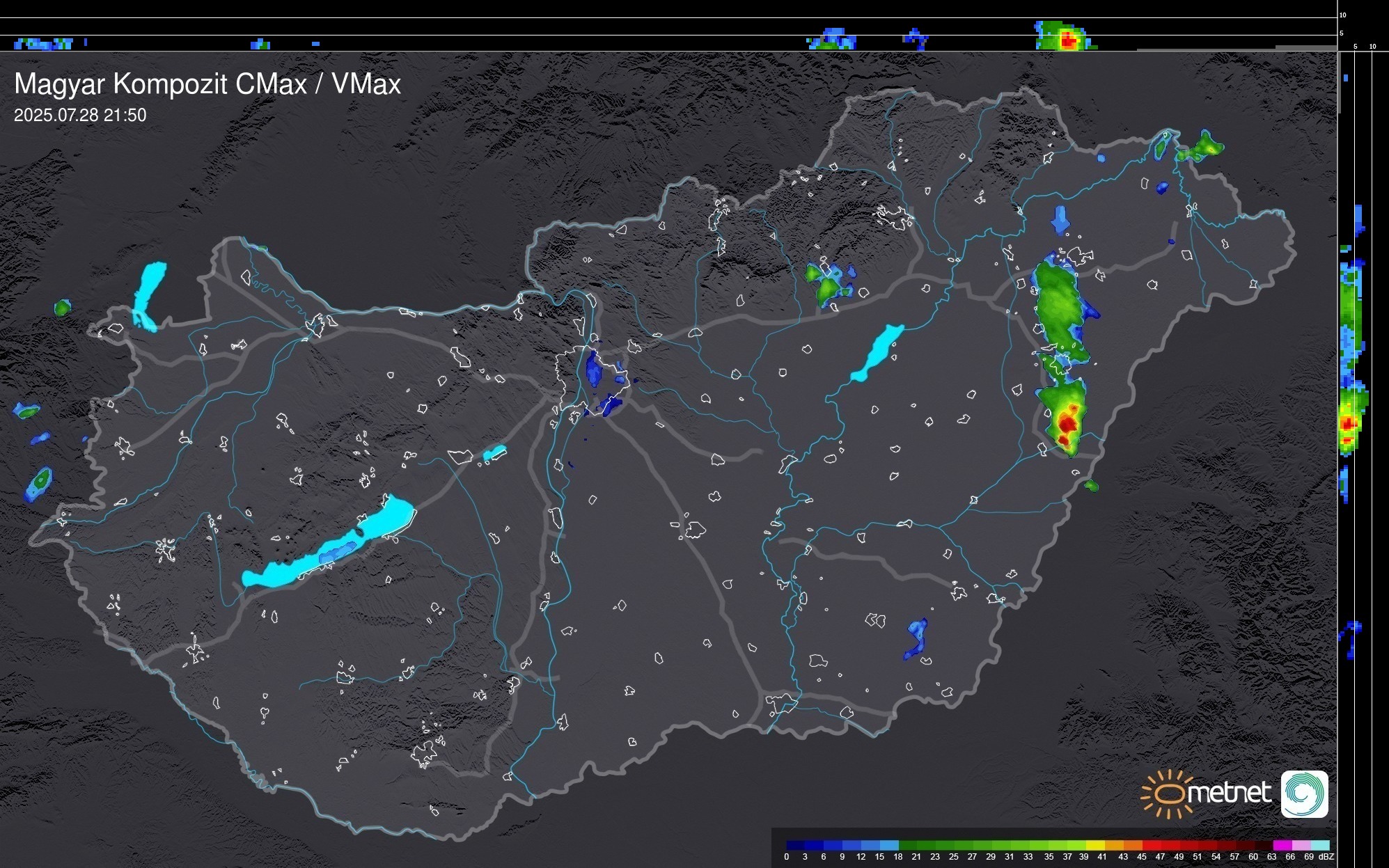
Task: Click the red core in right side strip
Action: (x=1349, y=423)
